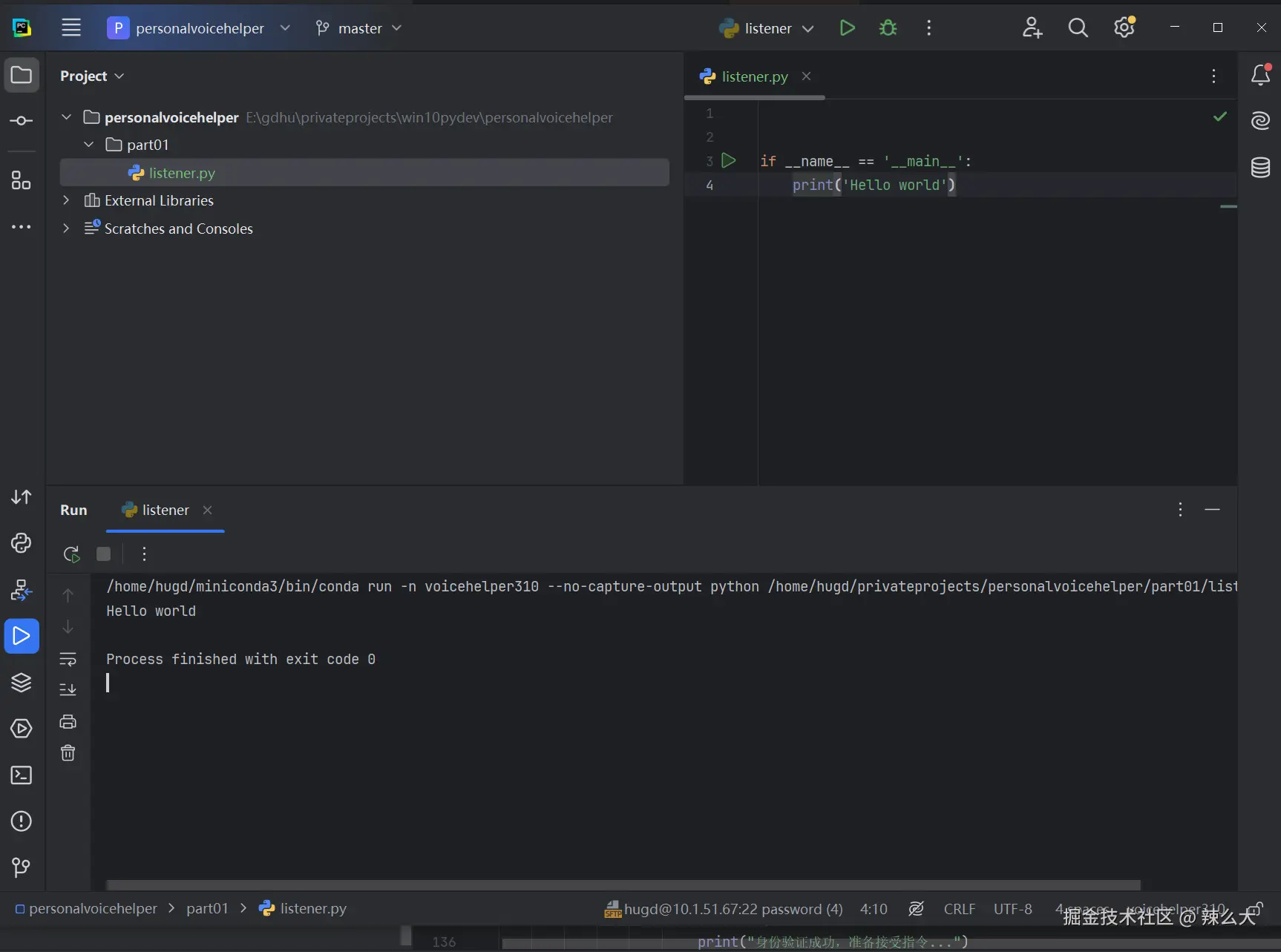Open more run actions menu
This screenshot has height=952, width=1281.
pyautogui.click(x=928, y=28)
